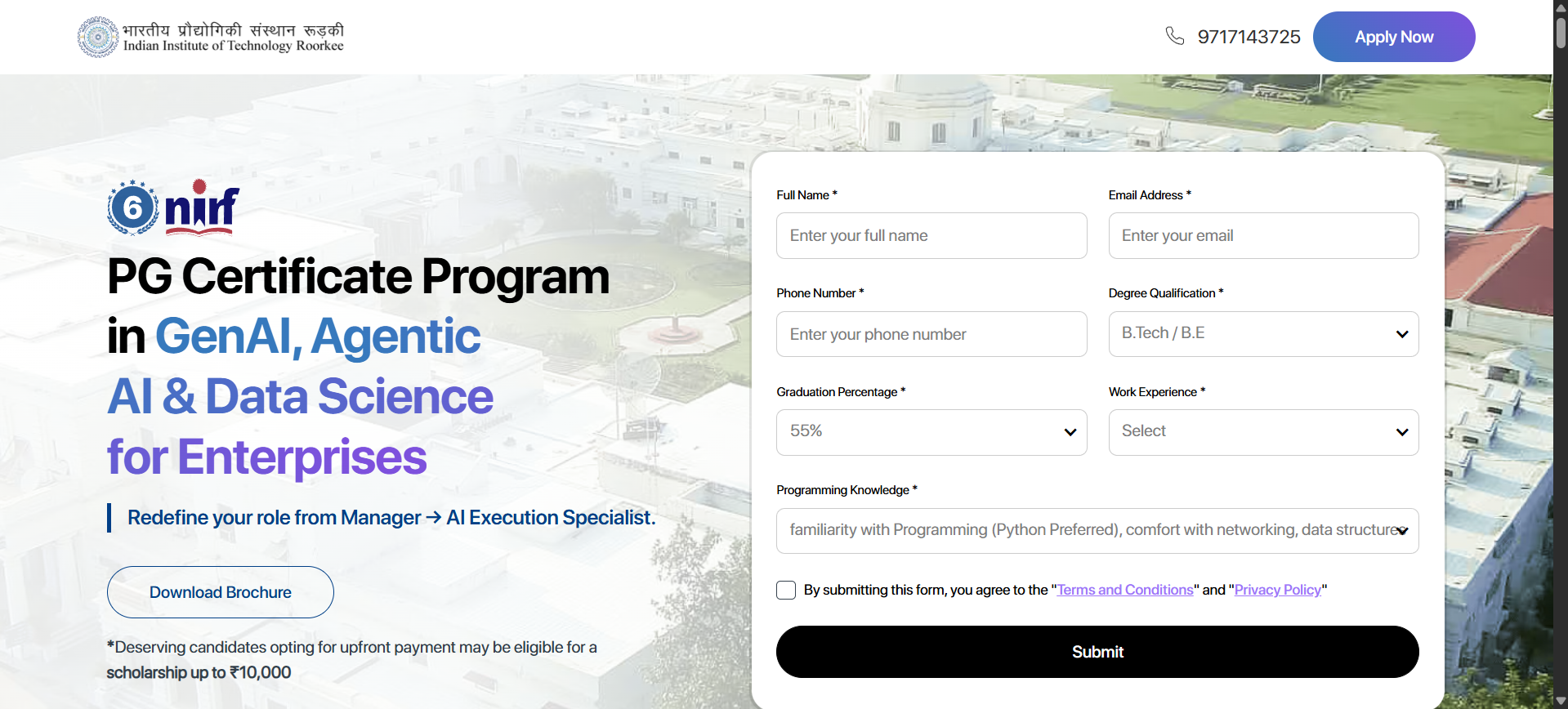The height and width of the screenshot is (709, 1568).
Task: Click the Work Experience chevron arrow
Action: (1402, 432)
